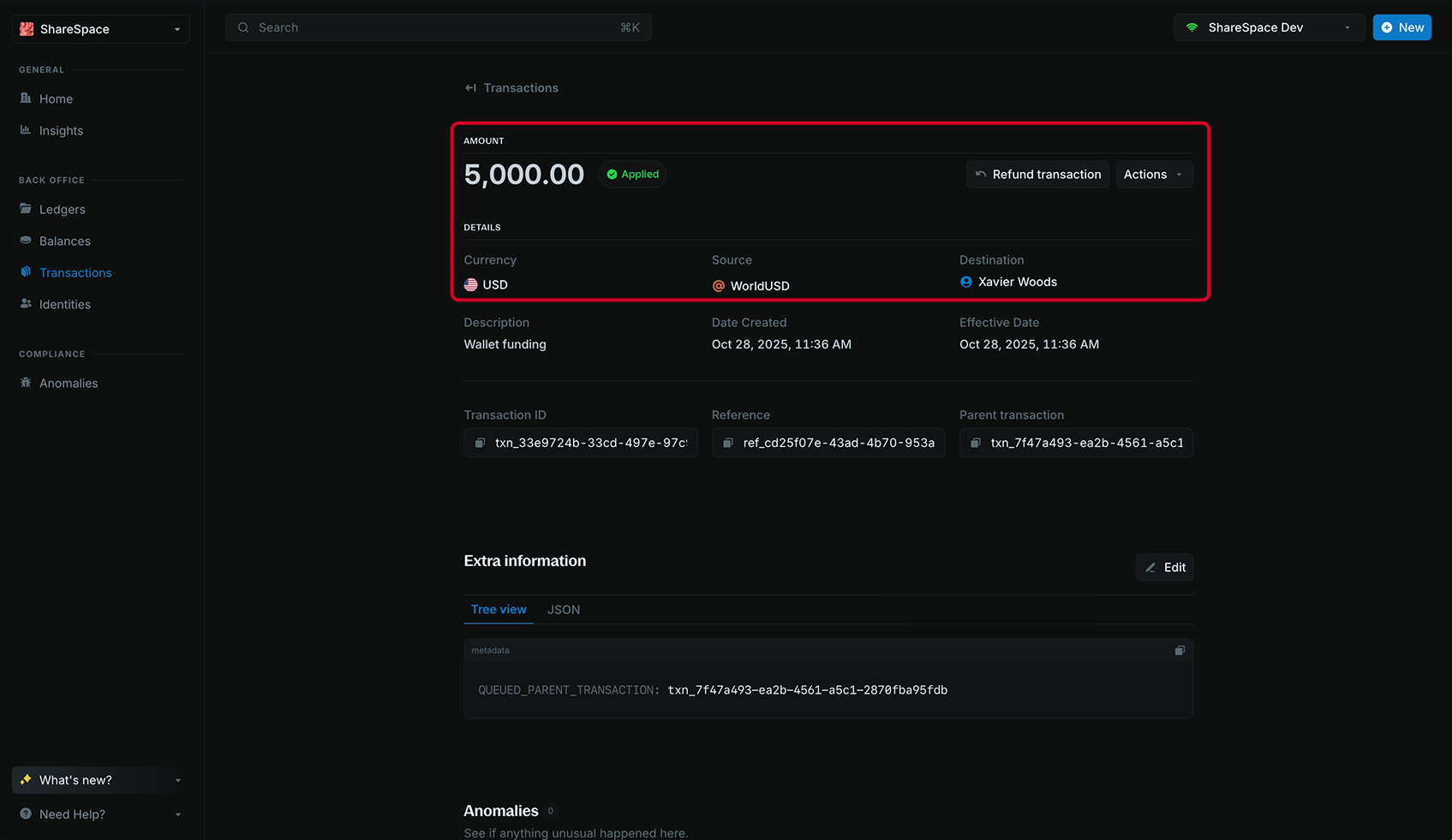Switch to the JSON tab
The height and width of the screenshot is (840, 1452).
[564, 610]
